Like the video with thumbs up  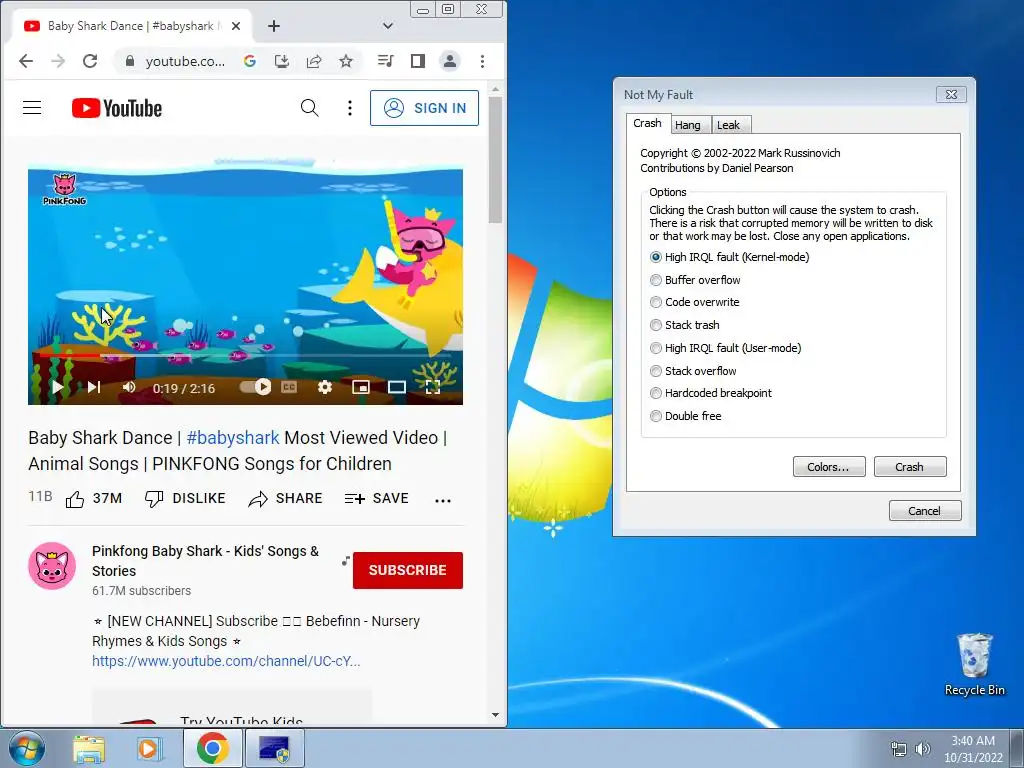pos(75,500)
